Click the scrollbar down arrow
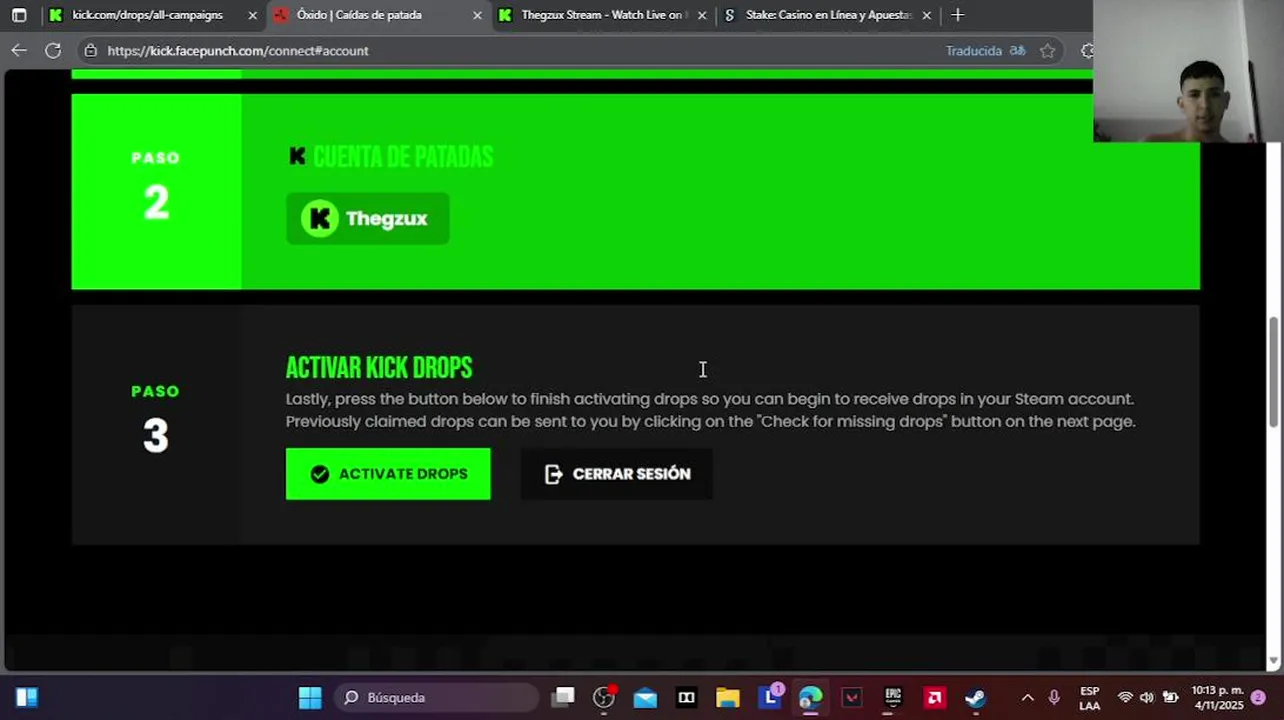 tap(1274, 661)
